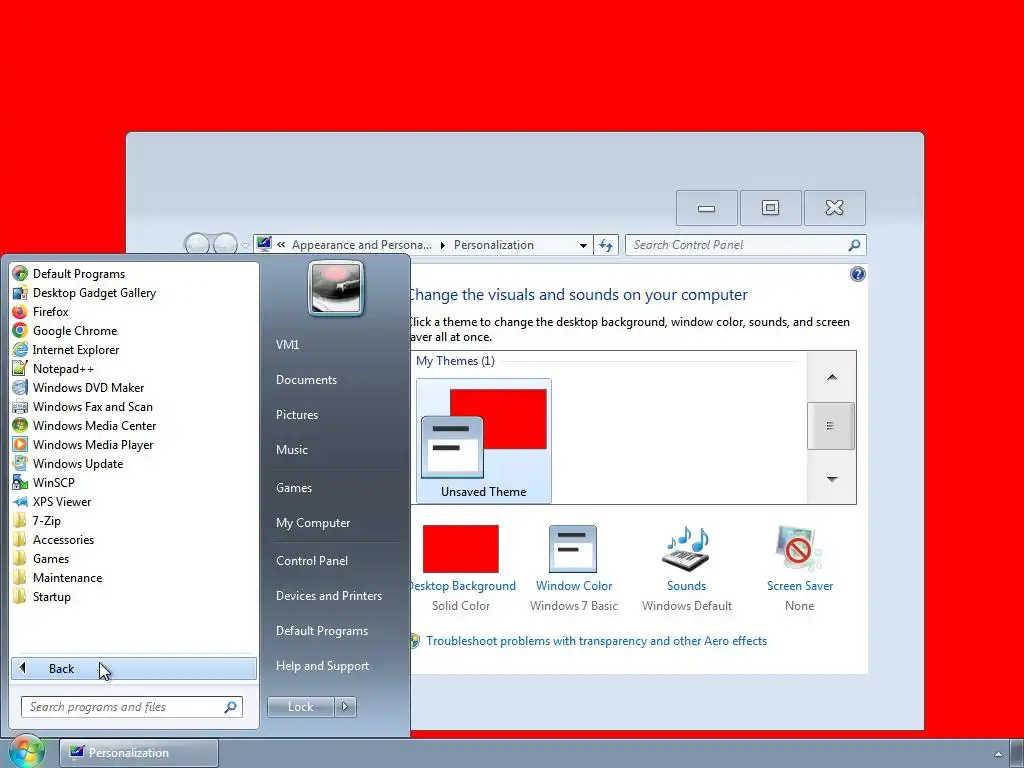Click the themes list scrollbar thumb
The width and height of the screenshot is (1024, 768).
[831, 426]
